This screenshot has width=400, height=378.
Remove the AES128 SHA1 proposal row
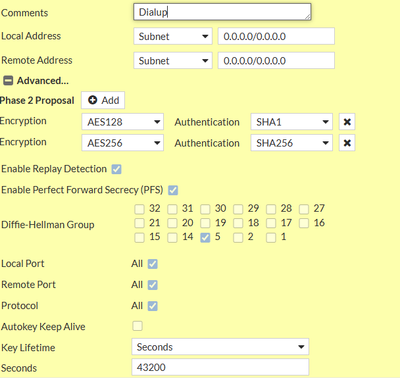click(347, 122)
